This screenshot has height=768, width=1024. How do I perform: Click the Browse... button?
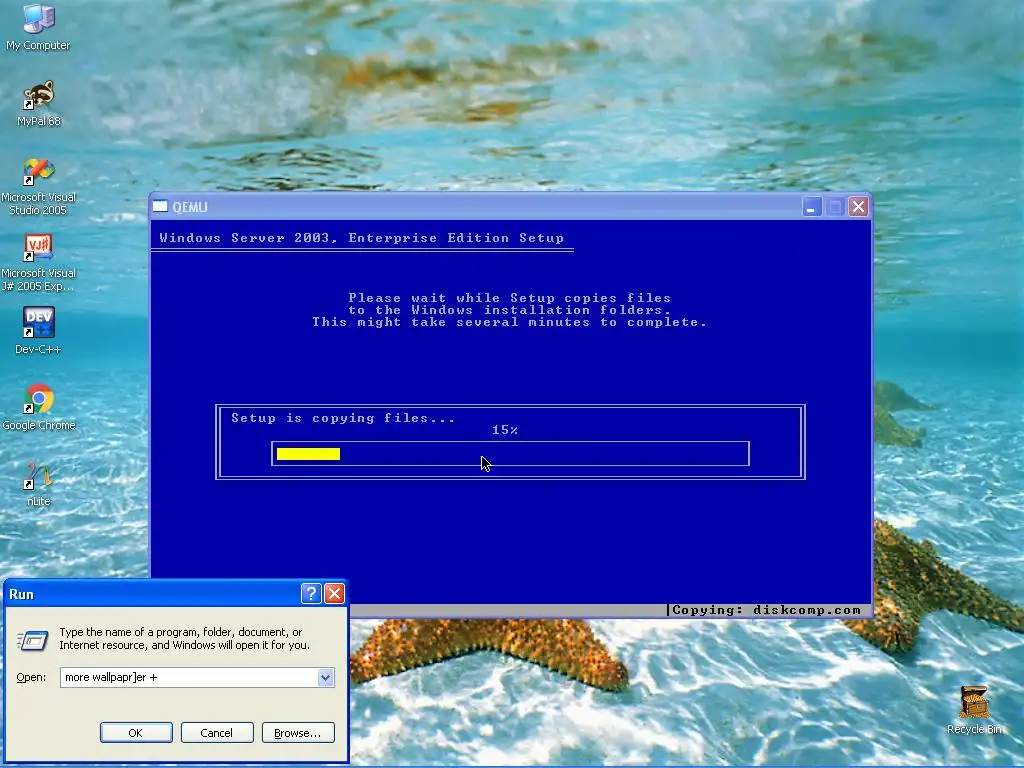tap(298, 733)
